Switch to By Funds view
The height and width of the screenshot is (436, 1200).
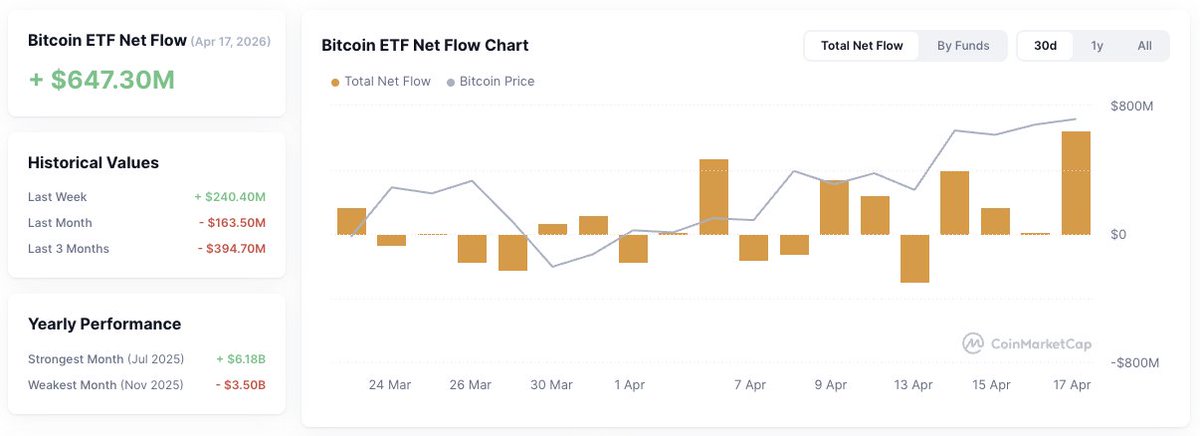963,46
